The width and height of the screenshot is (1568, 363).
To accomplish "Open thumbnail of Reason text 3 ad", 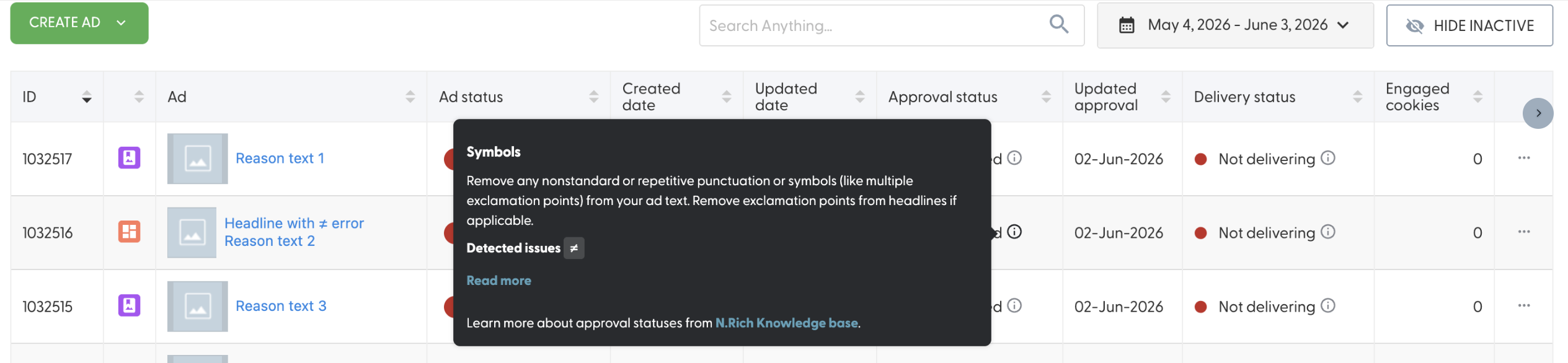I will coord(198,306).
